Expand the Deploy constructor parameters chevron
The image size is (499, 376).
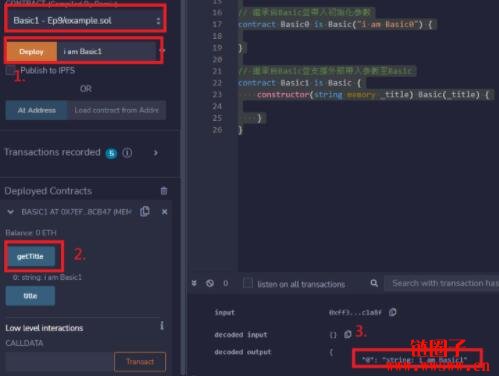(162, 51)
